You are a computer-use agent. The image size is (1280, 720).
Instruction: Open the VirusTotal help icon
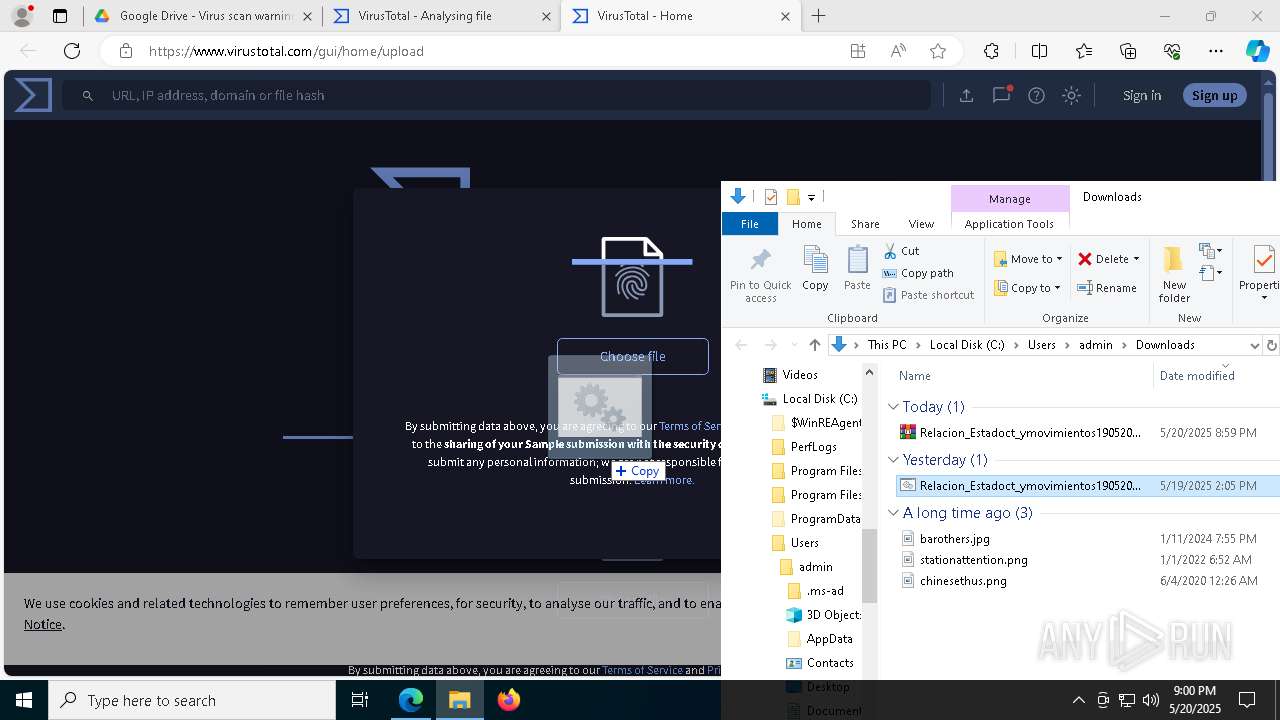coord(1036,95)
